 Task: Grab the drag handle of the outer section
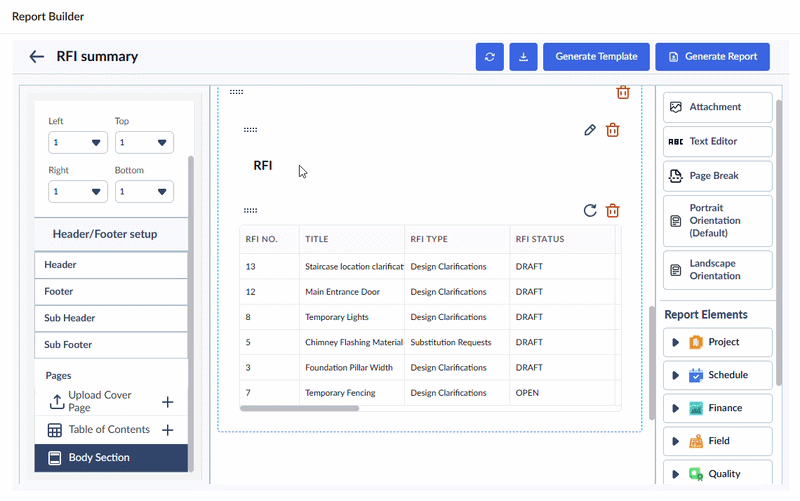click(236, 92)
